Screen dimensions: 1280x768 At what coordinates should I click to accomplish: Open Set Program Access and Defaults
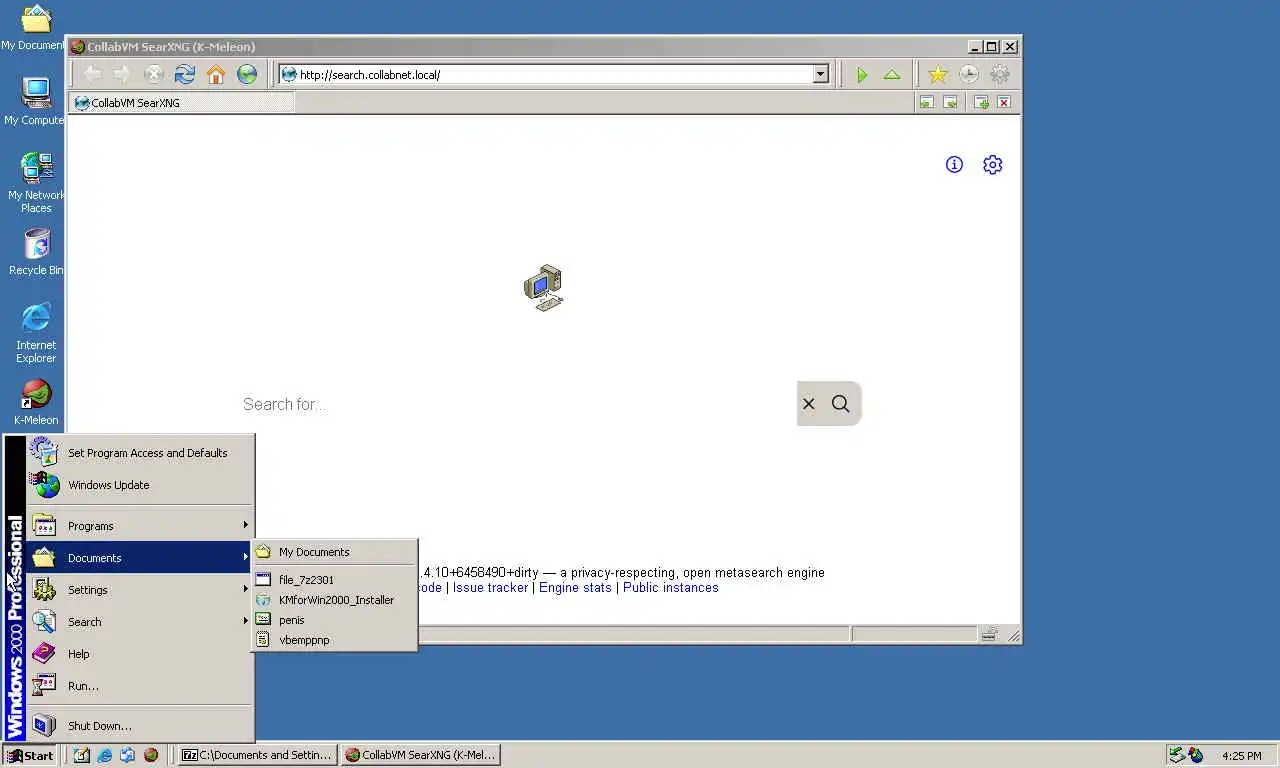point(140,453)
